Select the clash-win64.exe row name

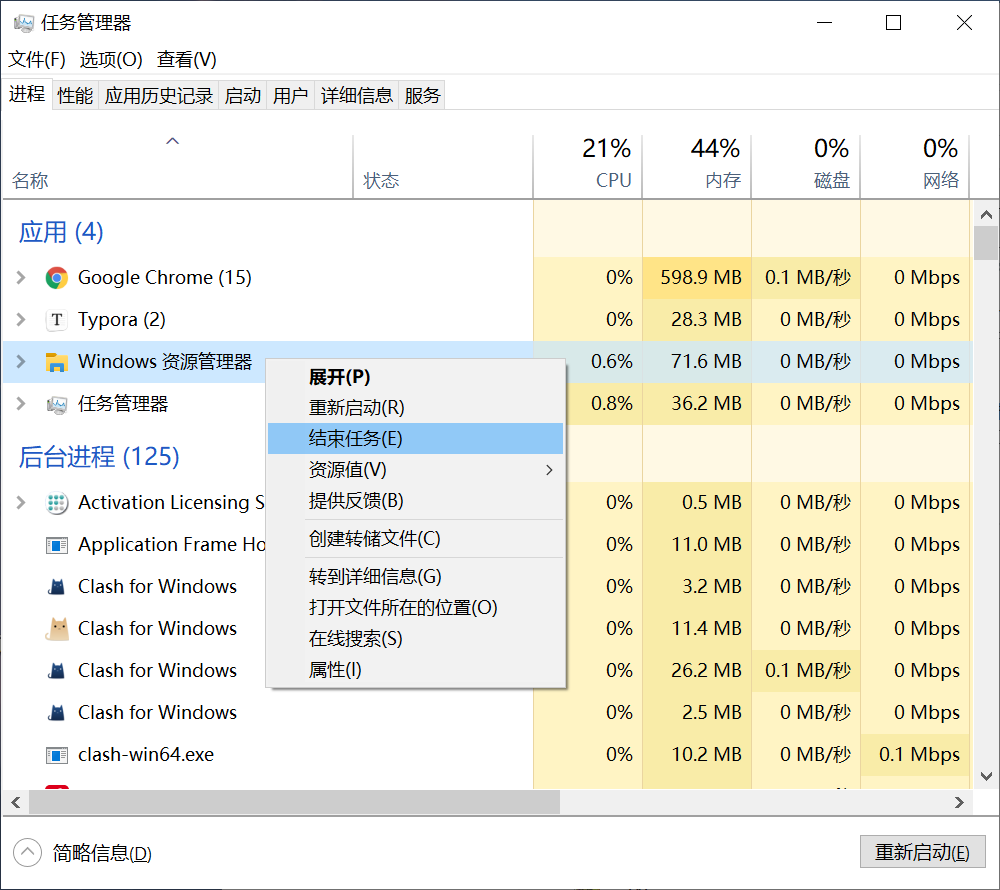[x=145, y=755]
